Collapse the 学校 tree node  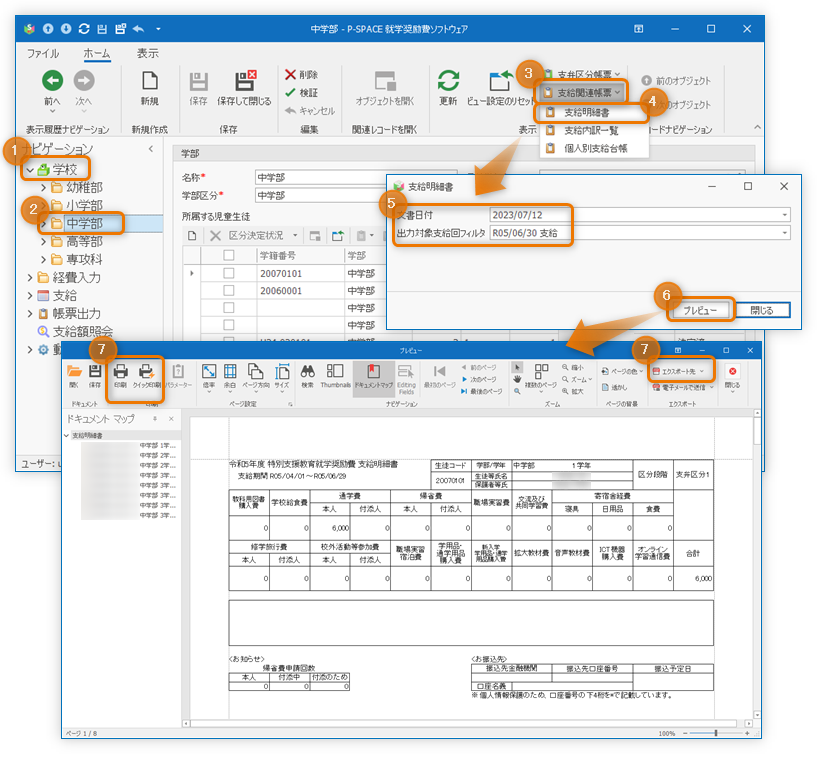(30, 170)
